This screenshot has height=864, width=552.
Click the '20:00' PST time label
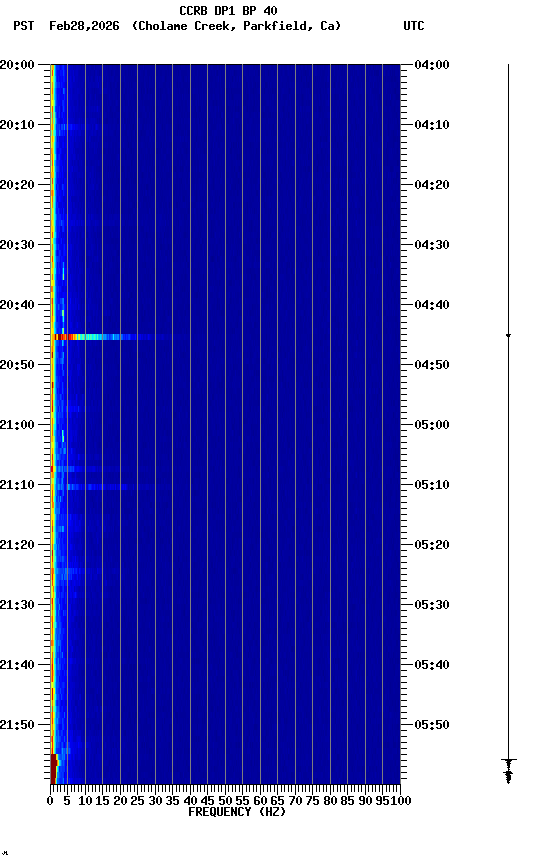17,65
